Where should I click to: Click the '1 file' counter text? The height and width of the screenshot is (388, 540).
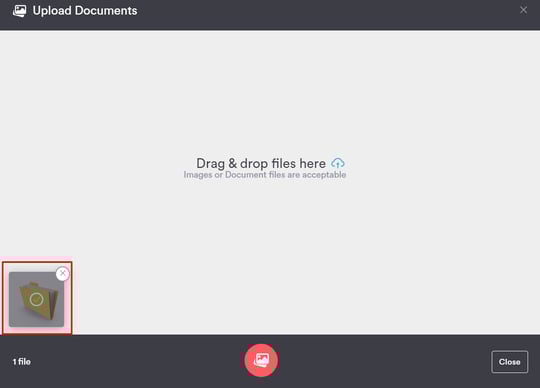22,362
